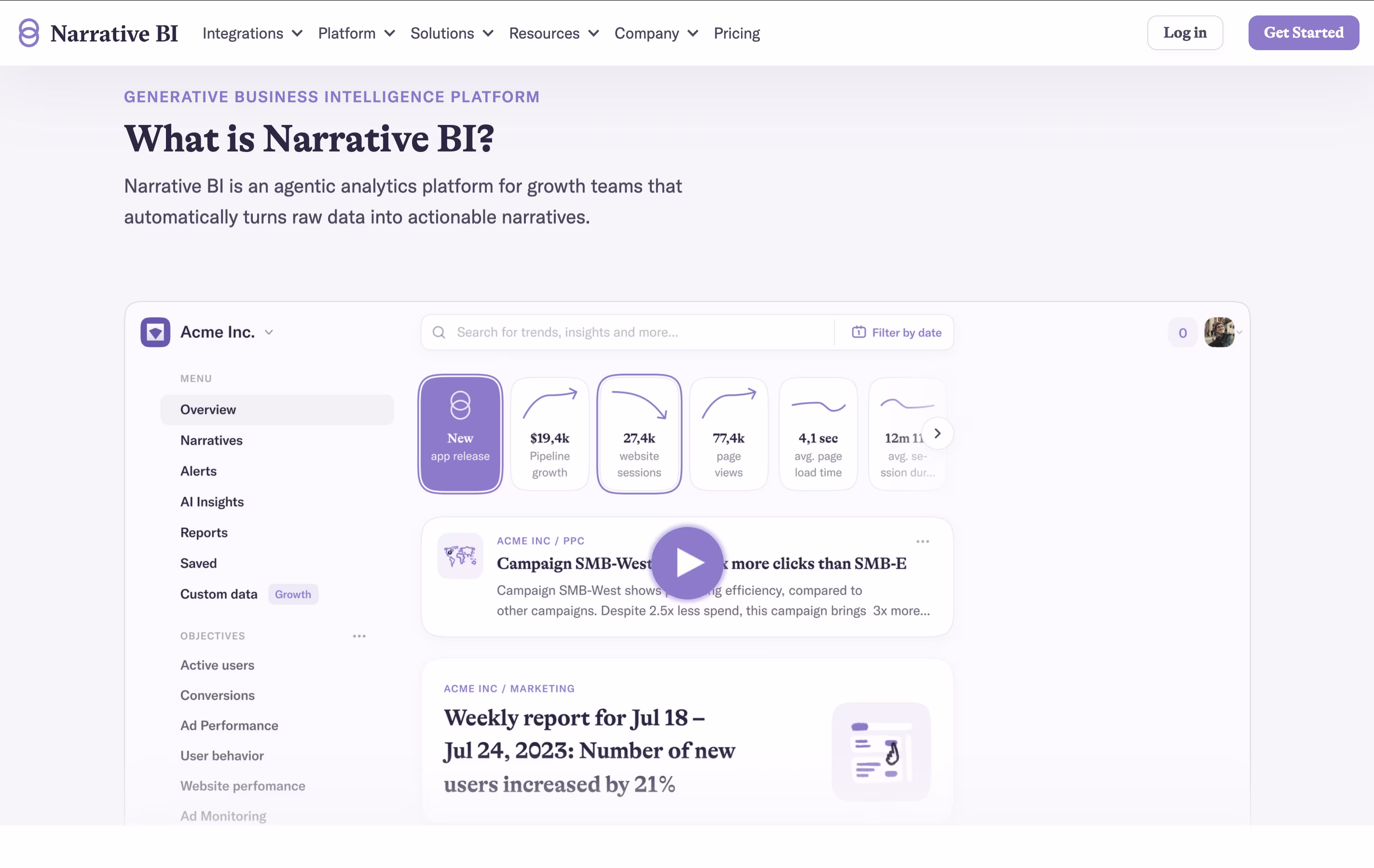Open Alerts in the sidebar menu
Image resolution: width=1374 pixels, height=868 pixels.
(x=198, y=471)
